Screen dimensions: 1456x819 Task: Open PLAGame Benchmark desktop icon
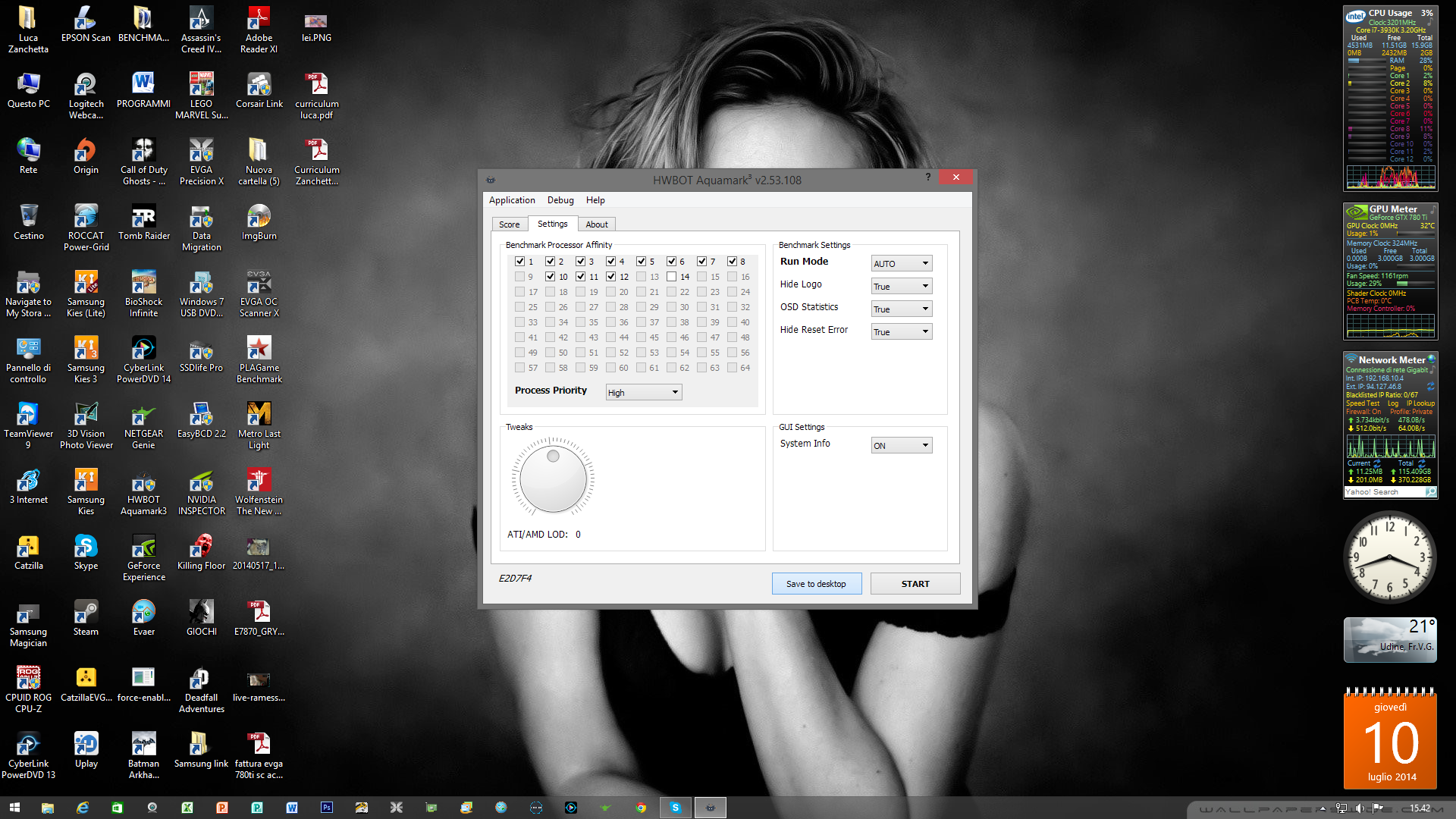259,360
